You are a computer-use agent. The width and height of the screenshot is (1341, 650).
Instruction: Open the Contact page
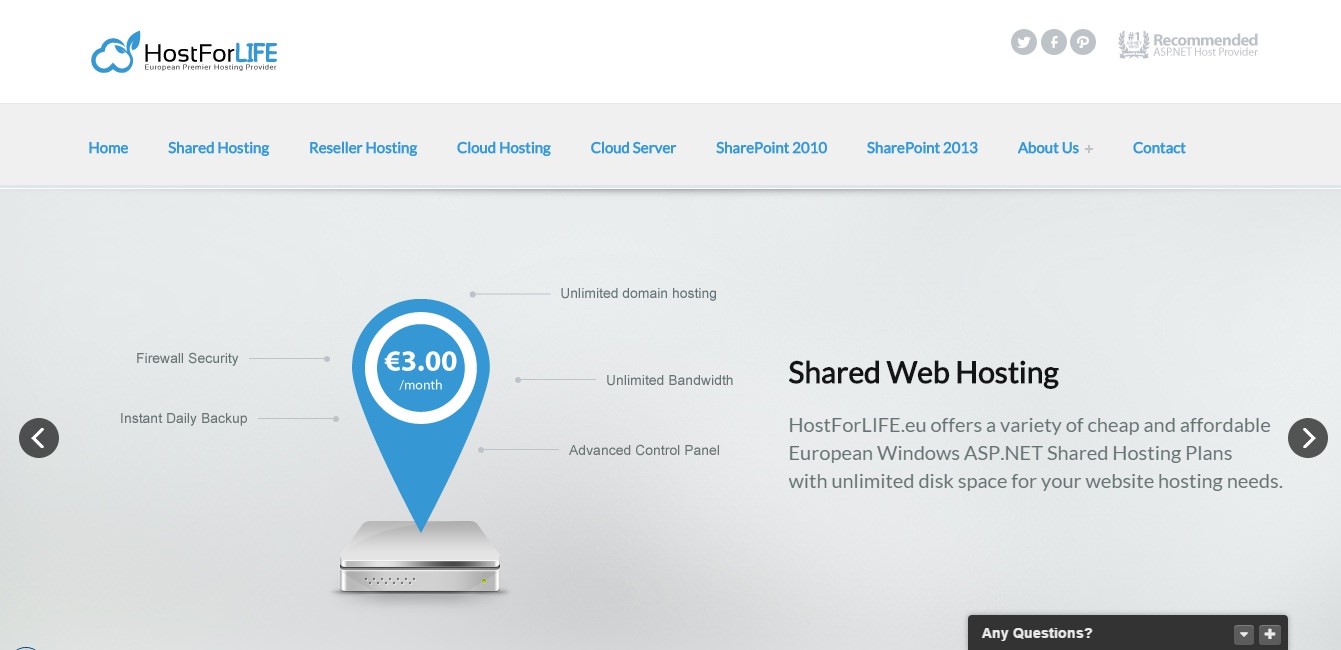pyautogui.click(x=1159, y=148)
